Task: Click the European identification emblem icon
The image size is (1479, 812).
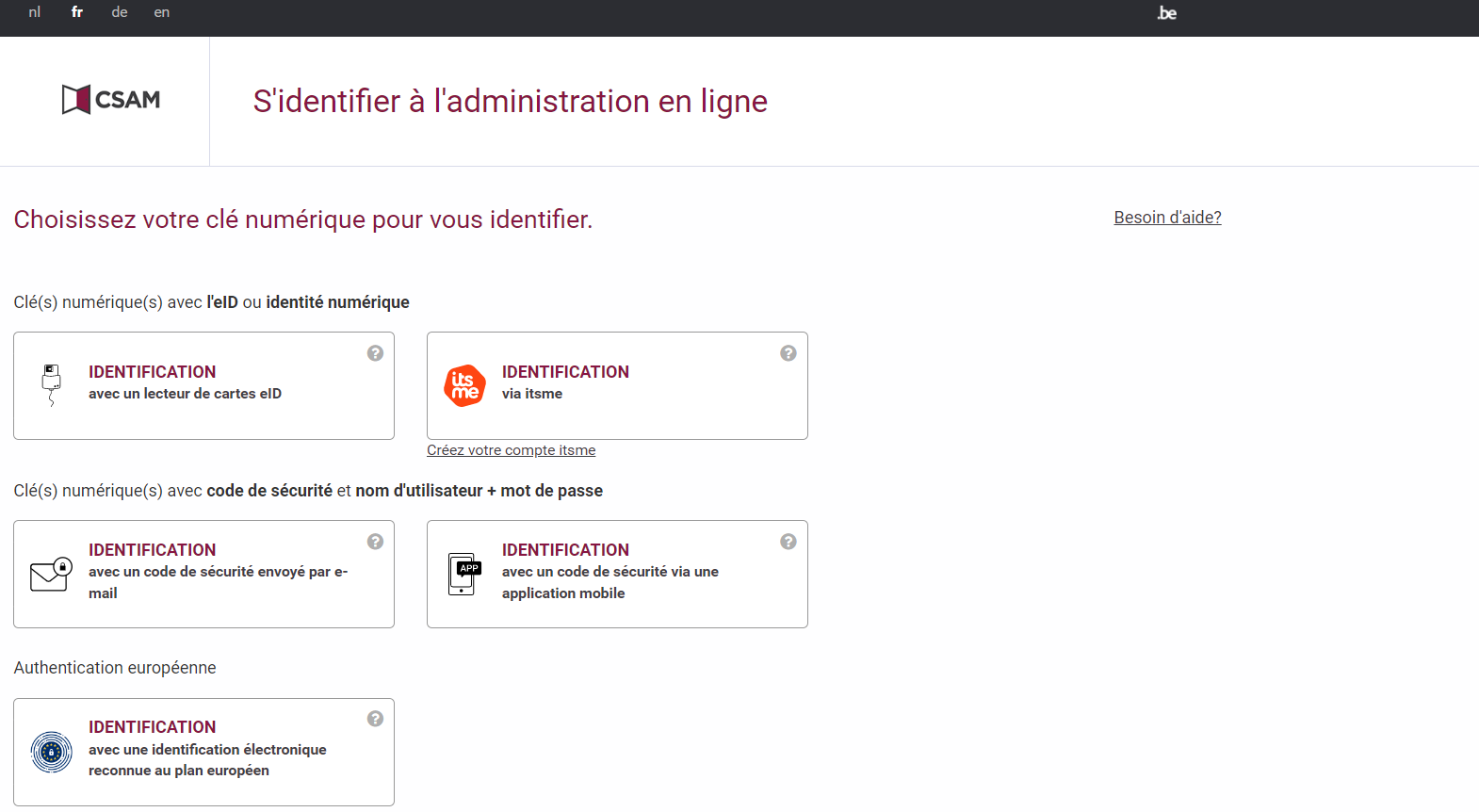Action: point(51,752)
